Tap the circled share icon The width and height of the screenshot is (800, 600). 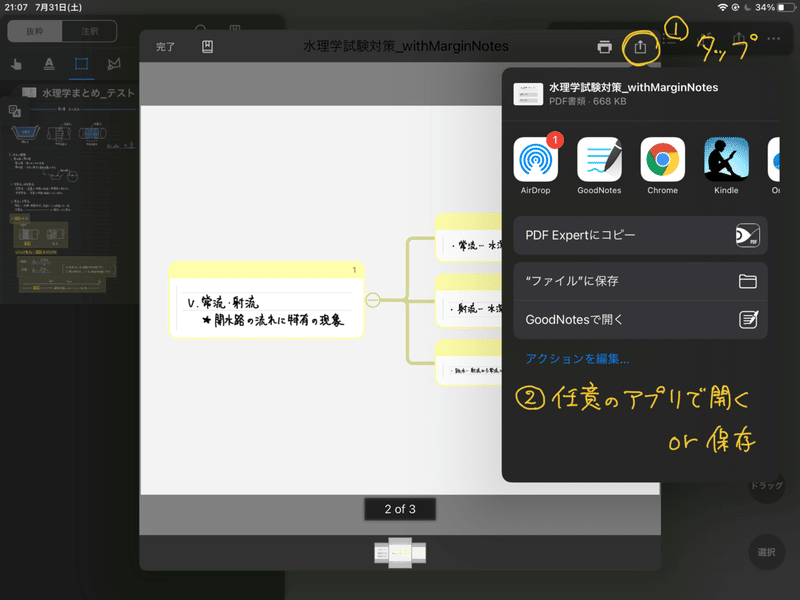pos(639,46)
